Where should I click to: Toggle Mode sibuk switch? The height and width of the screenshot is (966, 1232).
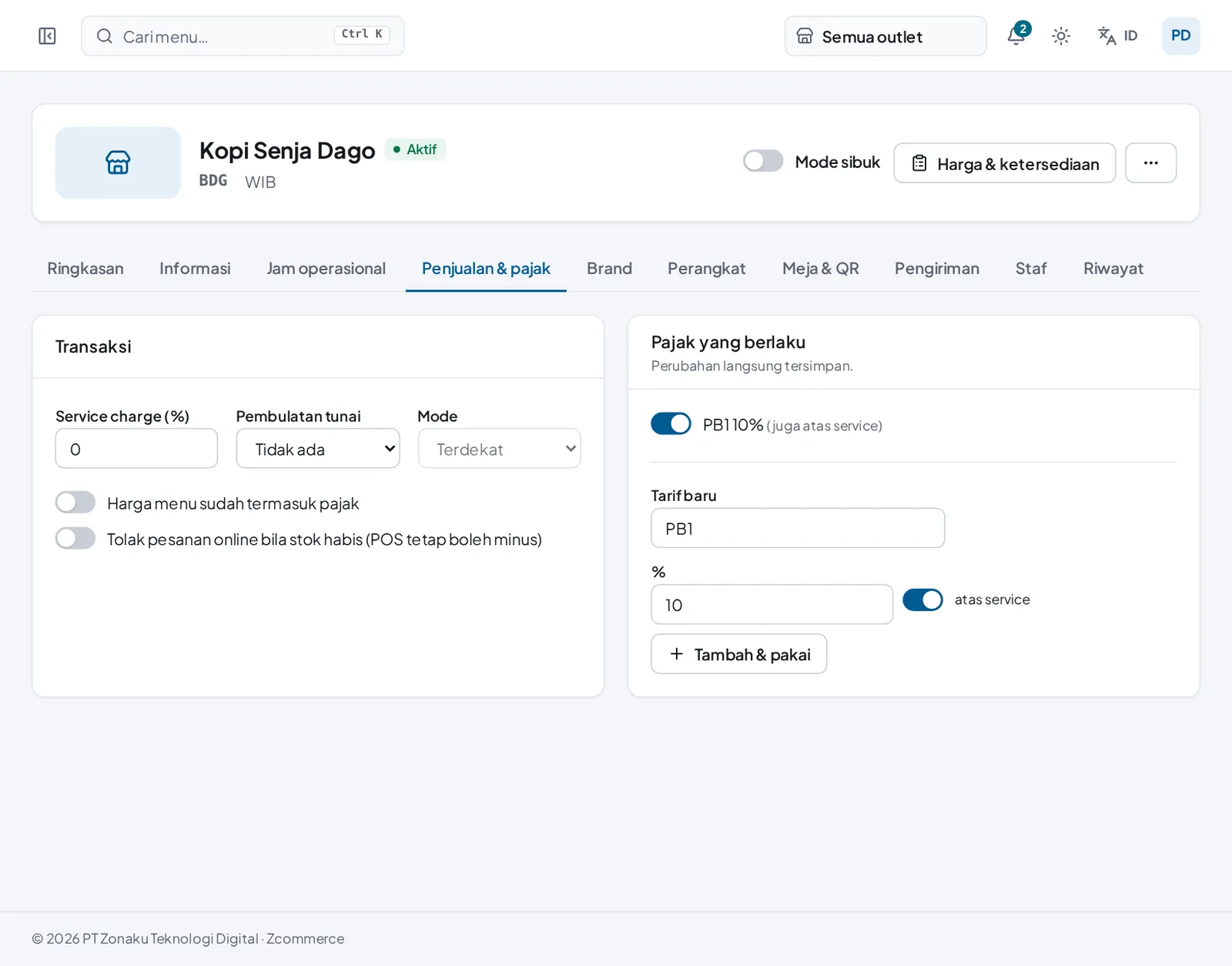pyautogui.click(x=763, y=161)
